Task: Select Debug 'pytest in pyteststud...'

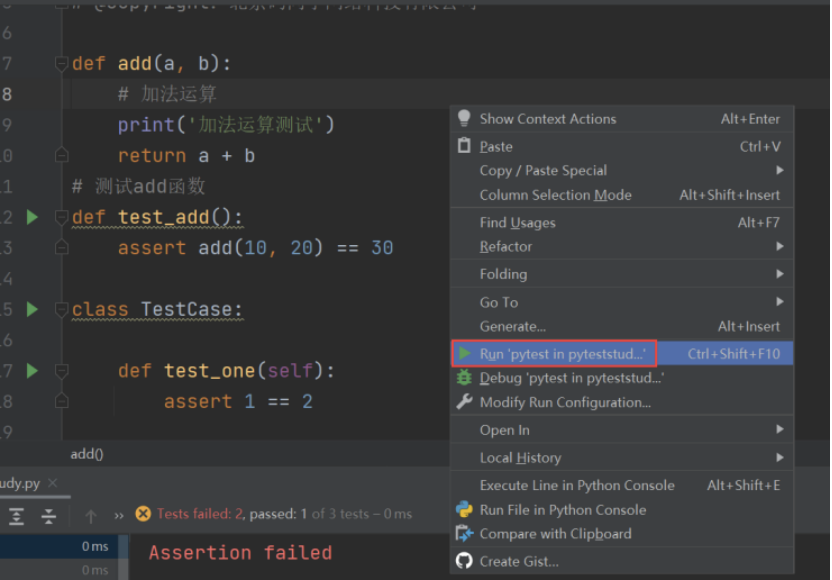Action: [x=622, y=378]
